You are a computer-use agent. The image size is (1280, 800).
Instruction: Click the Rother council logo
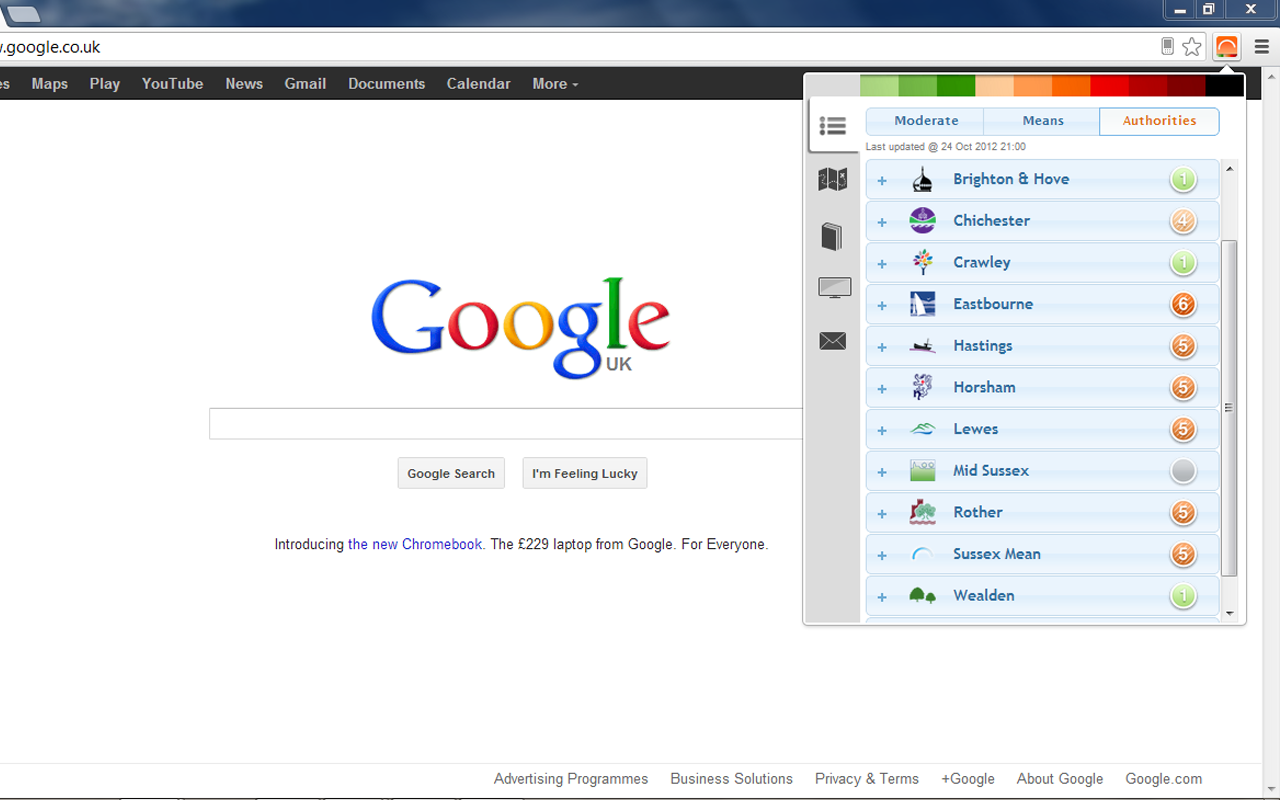click(922, 512)
